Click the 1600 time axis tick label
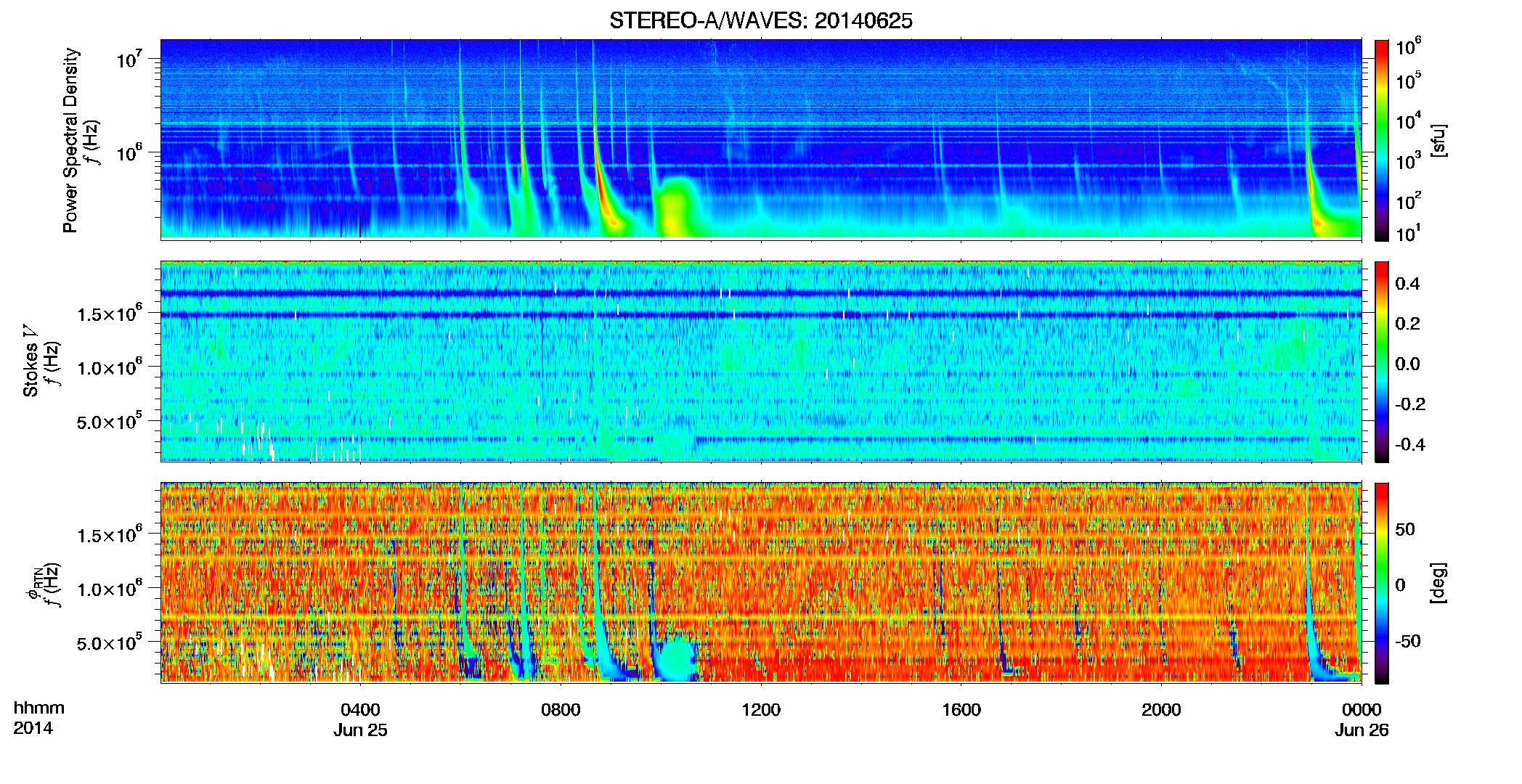This screenshot has height=784, width=1522. tap(961, 710)
